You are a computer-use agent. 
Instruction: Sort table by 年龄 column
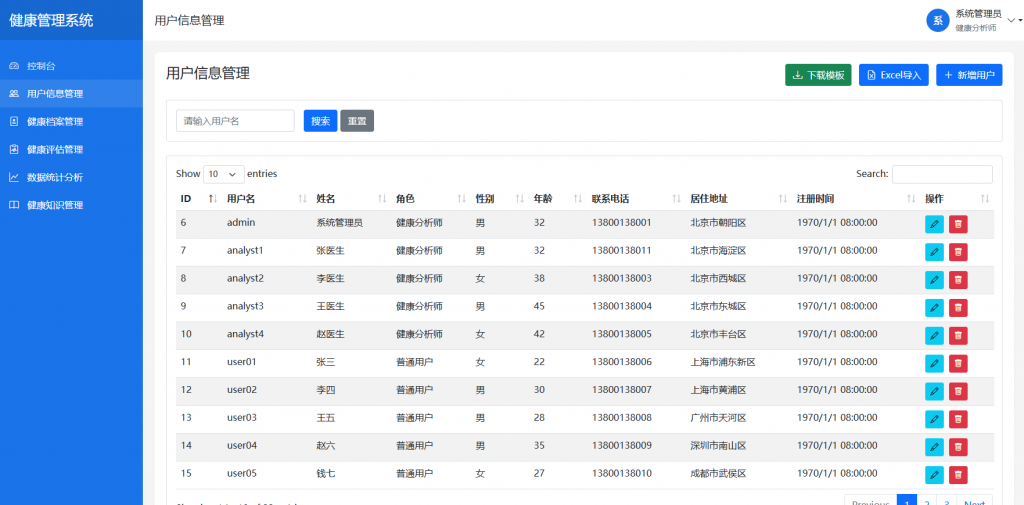[x=557, y=199]
